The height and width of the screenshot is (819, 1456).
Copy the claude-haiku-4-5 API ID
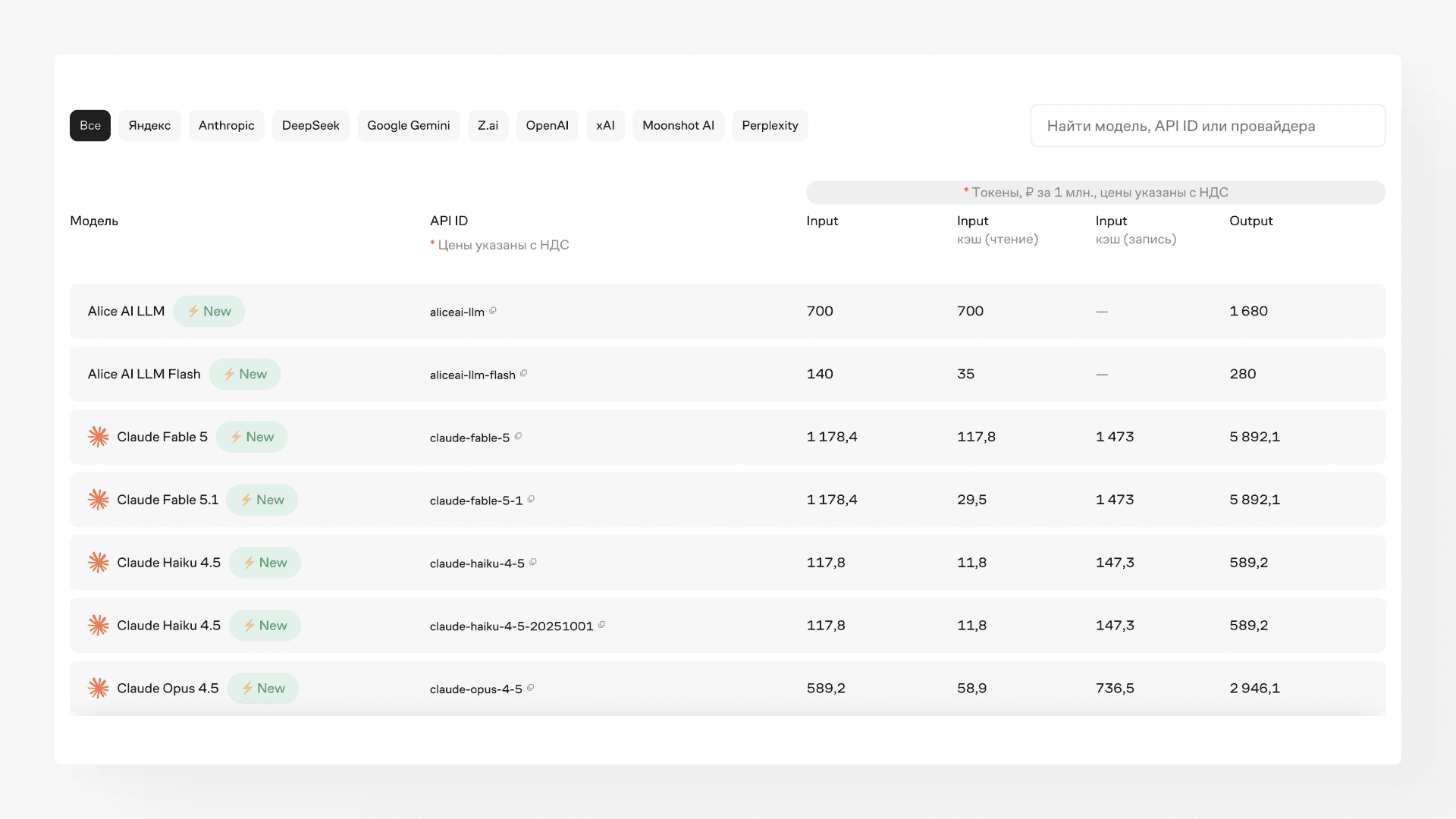coord(533,563)
